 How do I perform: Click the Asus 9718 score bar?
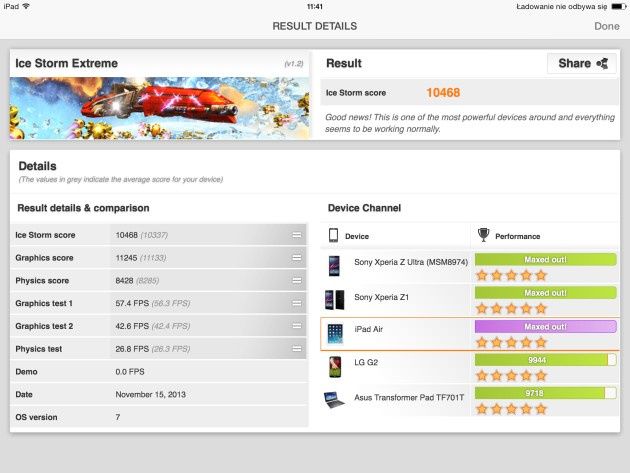[x=545, y=393]
